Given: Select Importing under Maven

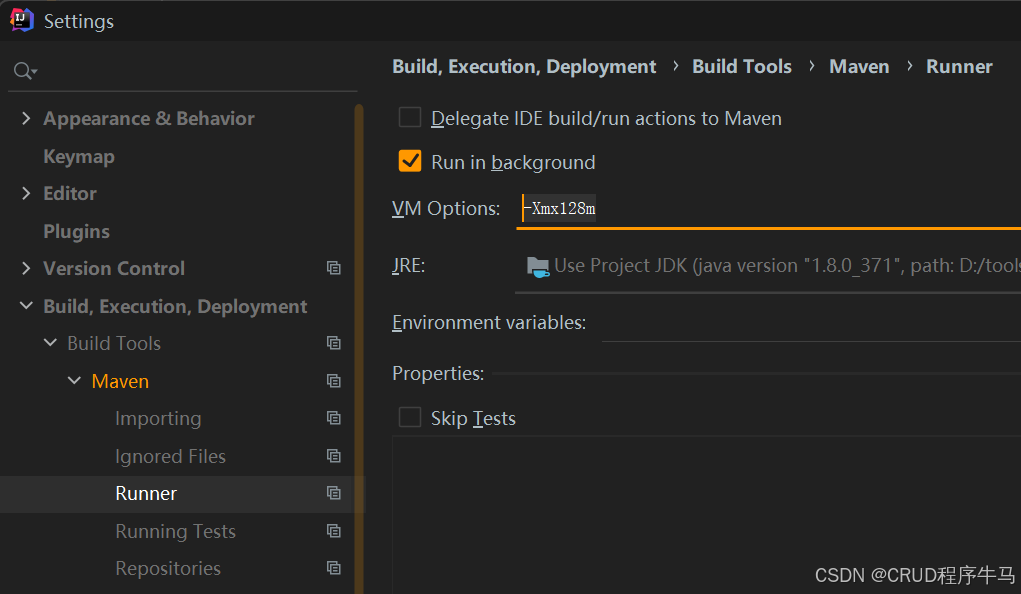Looking at the screenshot, I should point(158,418).
